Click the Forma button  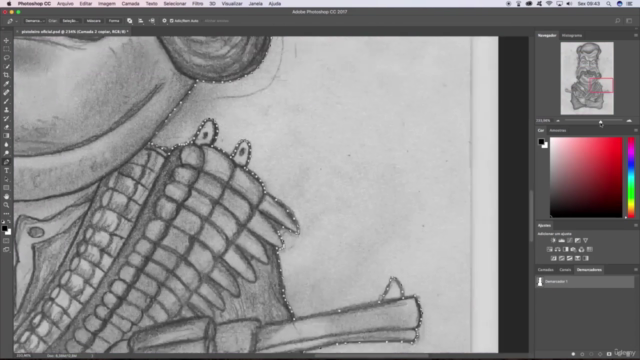(x=114, y=21)
